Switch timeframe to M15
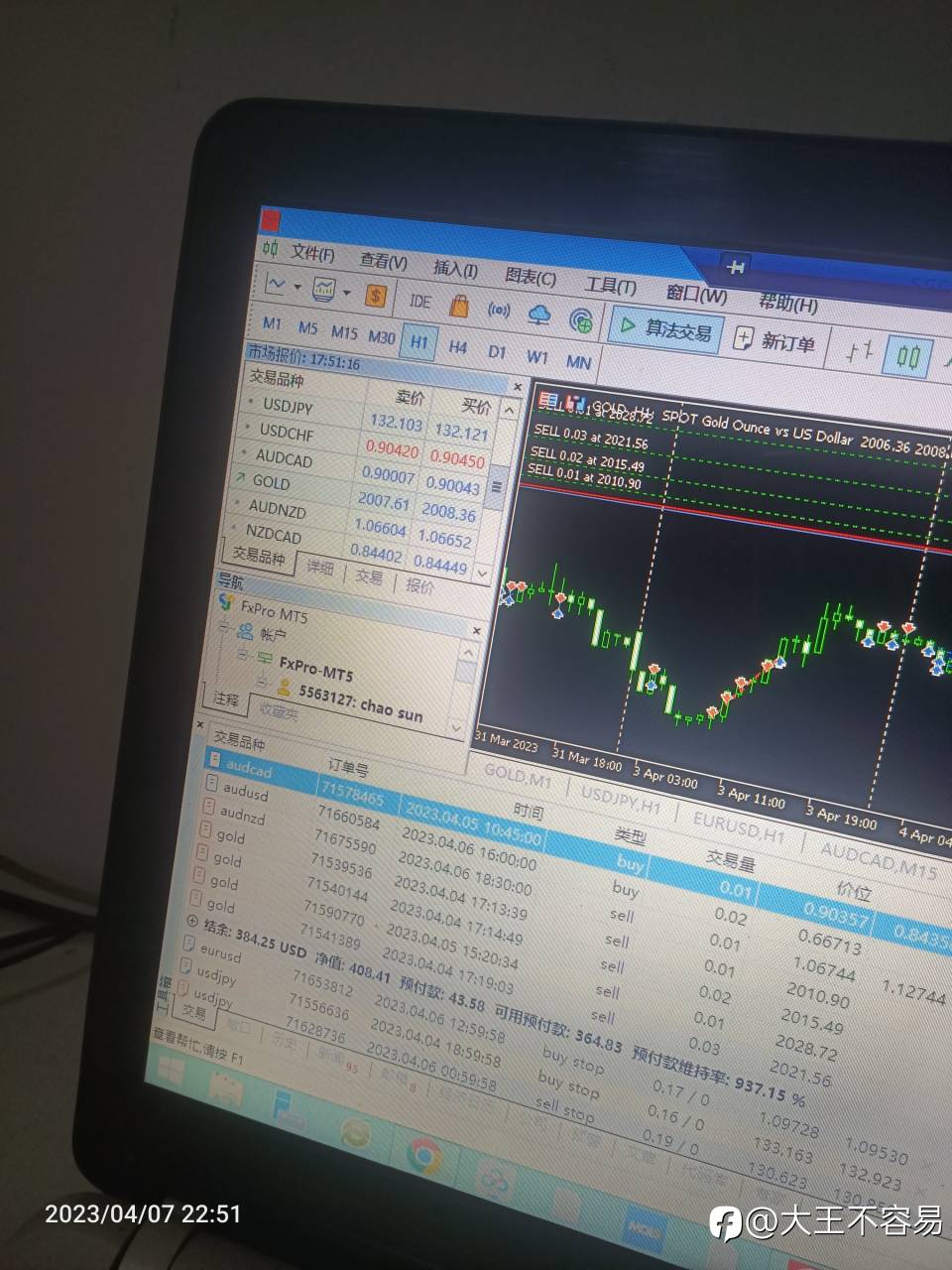 point(344,332)
